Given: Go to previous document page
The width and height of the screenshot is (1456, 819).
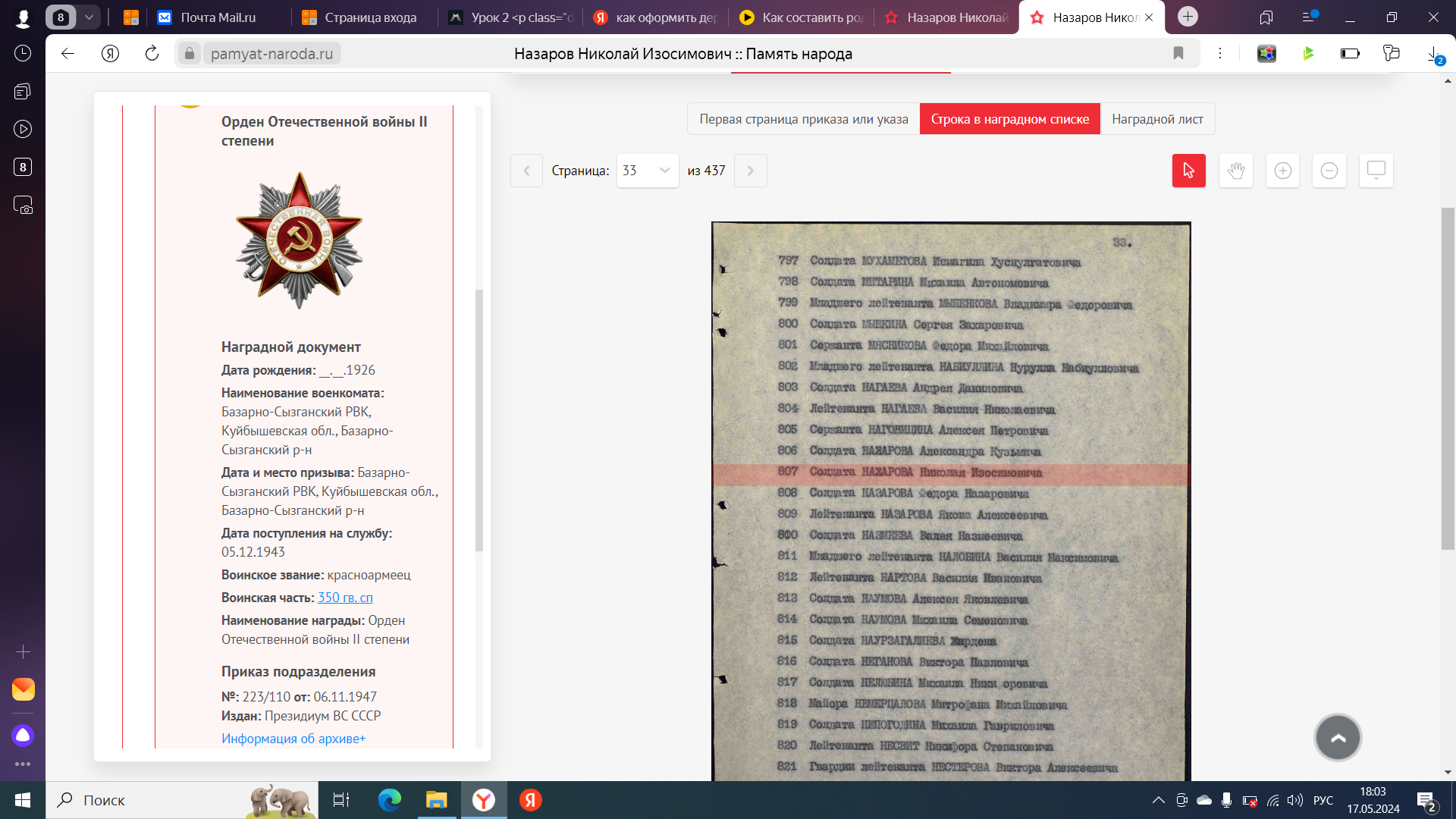Looking at the screenshot, I should click(x=526, y=171).
